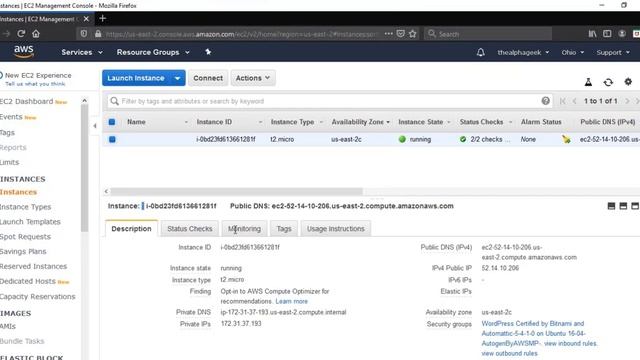Click the pin shortcut icon in navbar
This screenshot has width=640, height=360.
pyautogui.click(x=208, y=52)
